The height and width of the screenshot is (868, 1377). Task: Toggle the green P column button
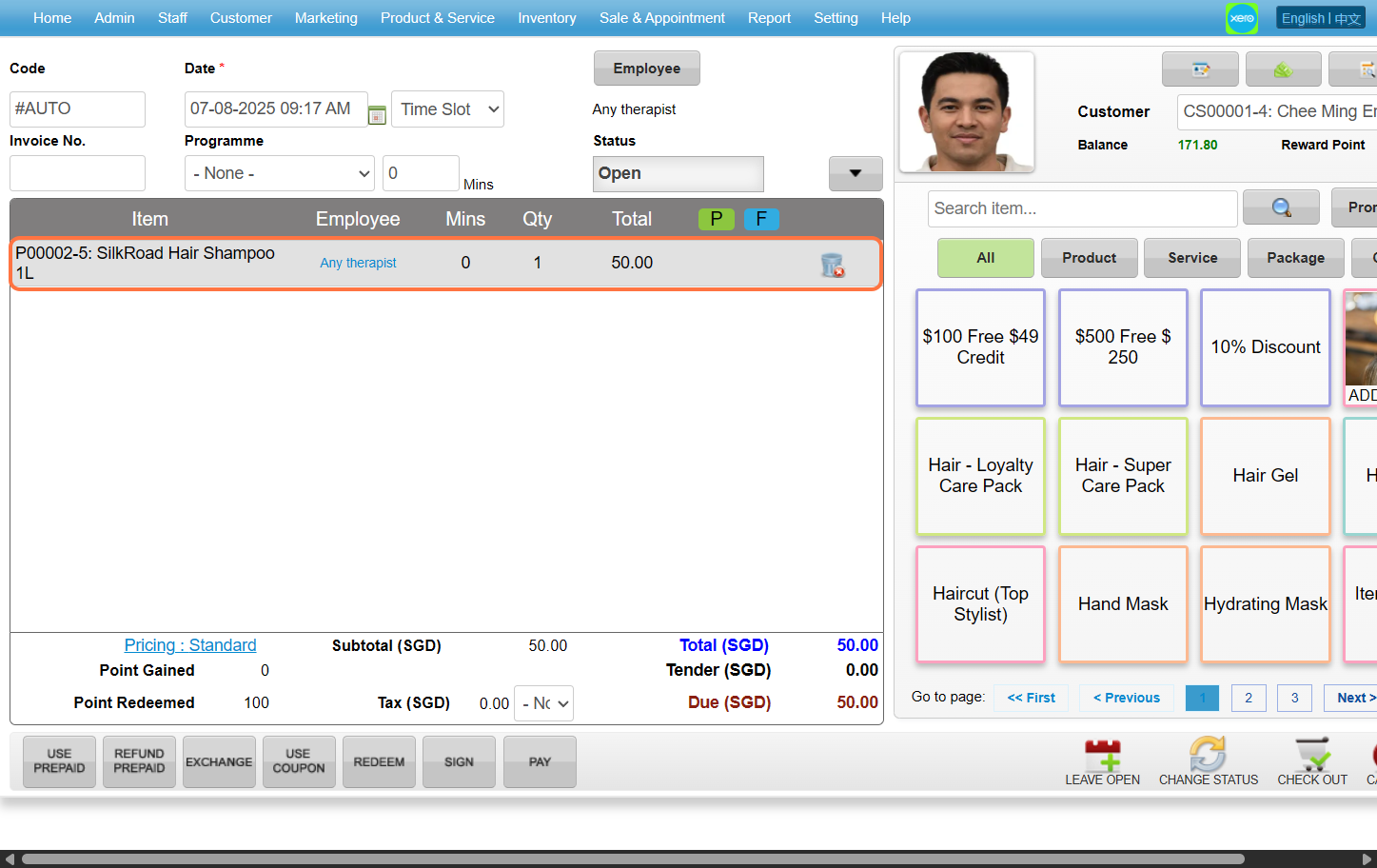(x=717, y=219)
